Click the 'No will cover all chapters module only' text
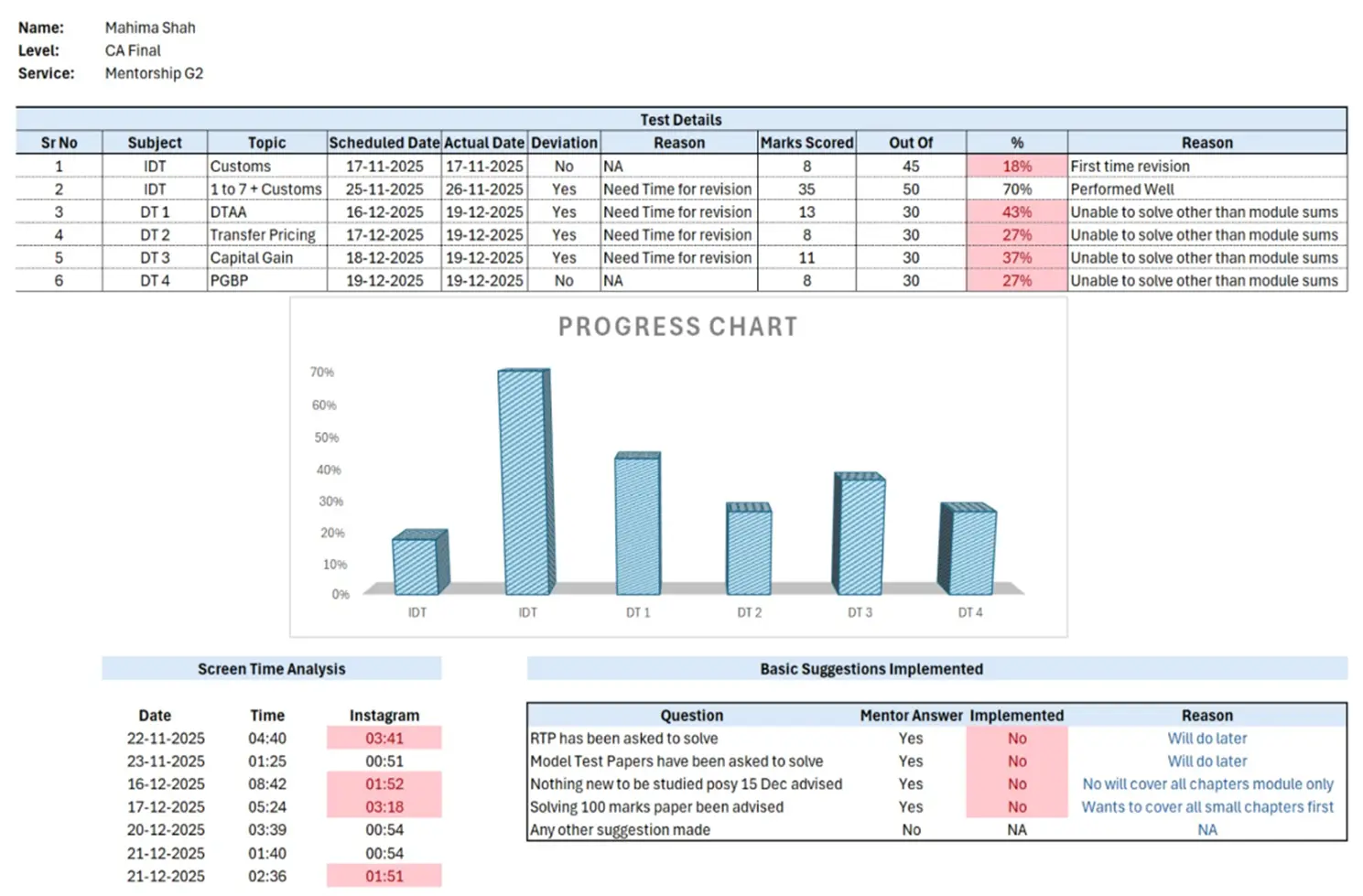This screenshot has height=896, width=1363. [x=1206, y=784]
